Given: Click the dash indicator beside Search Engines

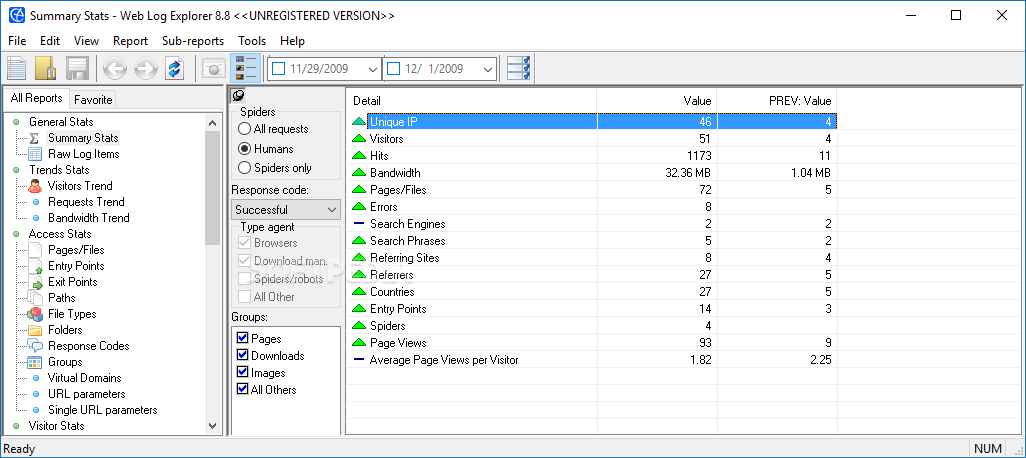Looking at the screenshot, I should click(359, 224).
